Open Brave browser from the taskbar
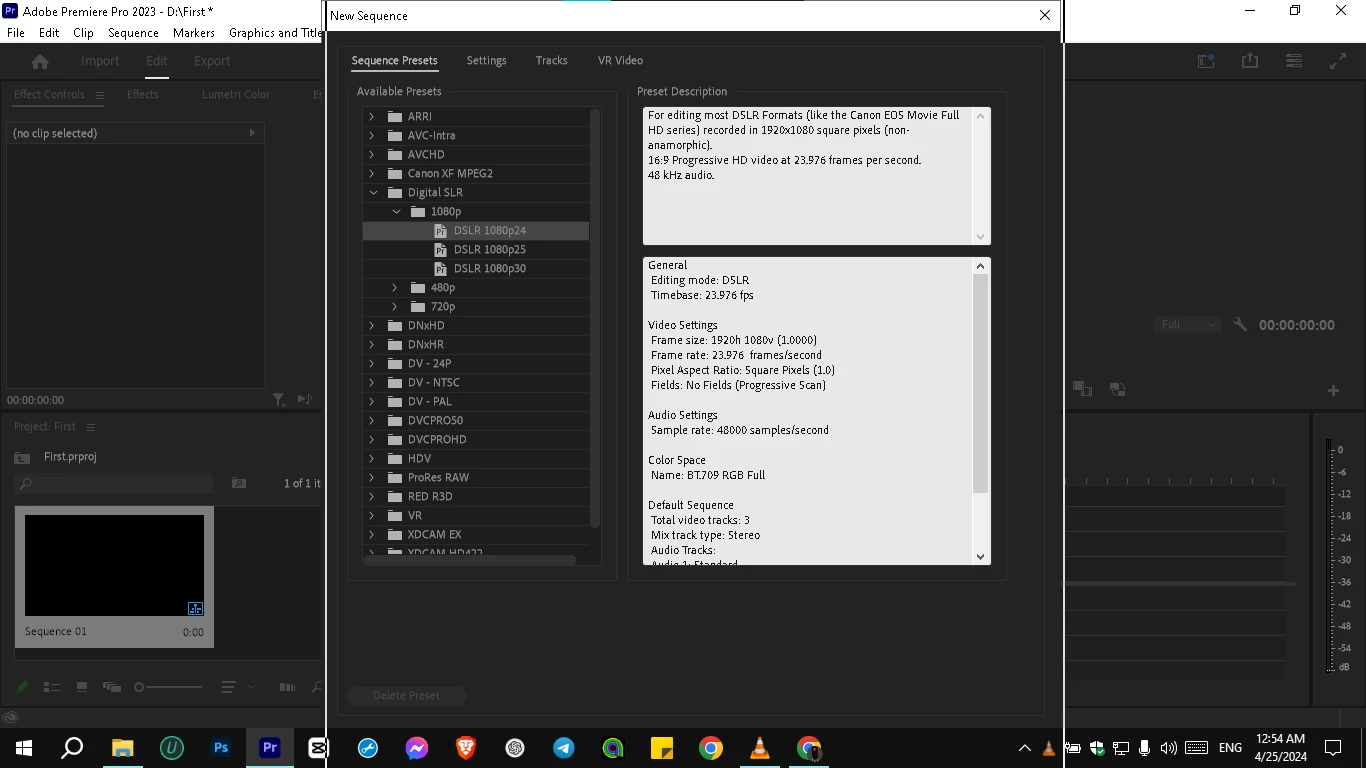The image size is (1366, 768). [x=466, y=748]
